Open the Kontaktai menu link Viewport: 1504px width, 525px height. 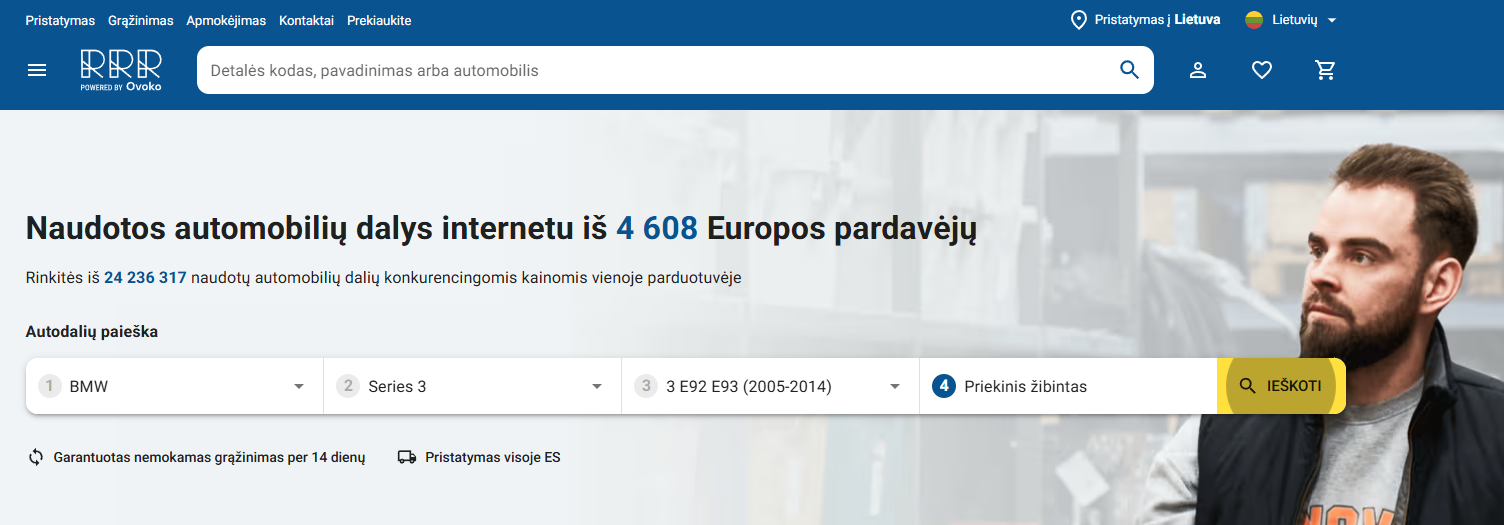pyautogui.click(x=306, y=20)
